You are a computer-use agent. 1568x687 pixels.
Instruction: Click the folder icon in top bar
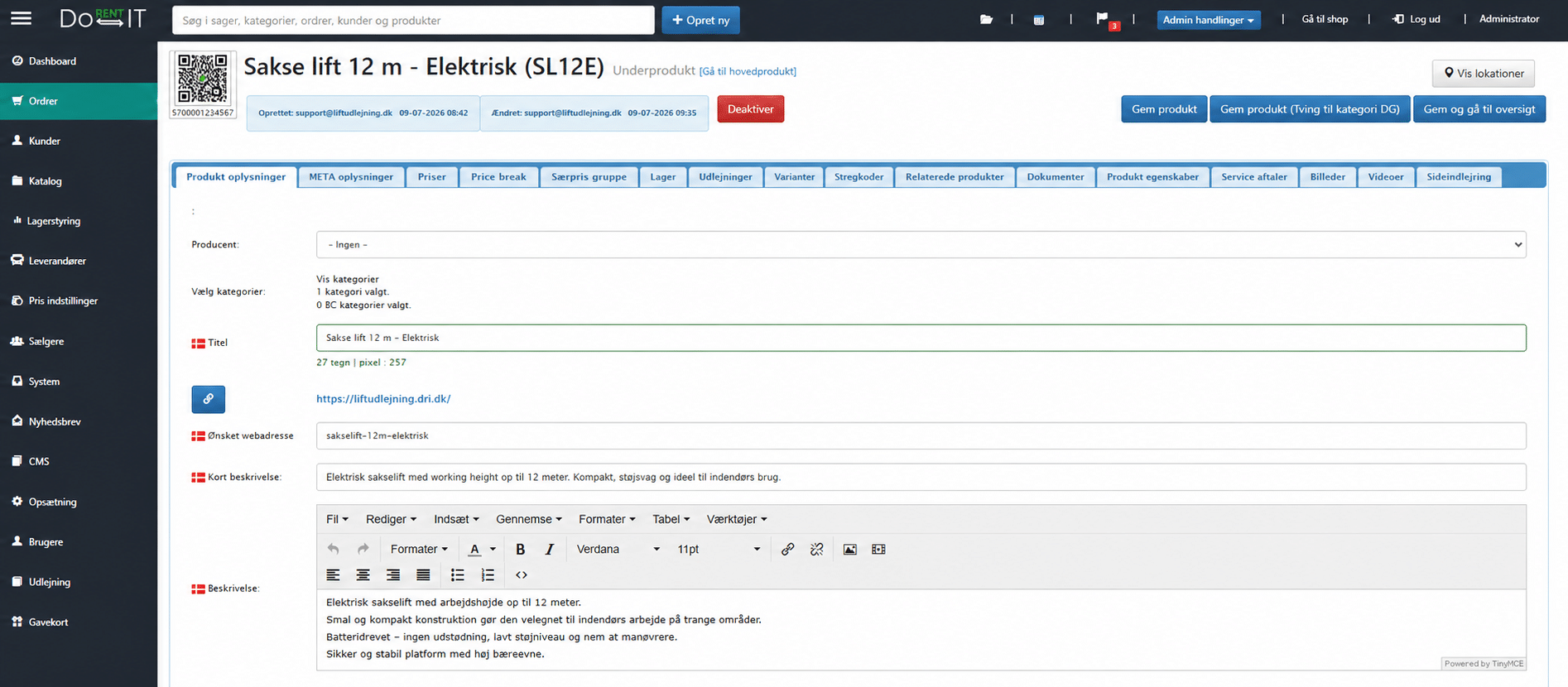pos(986,19)
